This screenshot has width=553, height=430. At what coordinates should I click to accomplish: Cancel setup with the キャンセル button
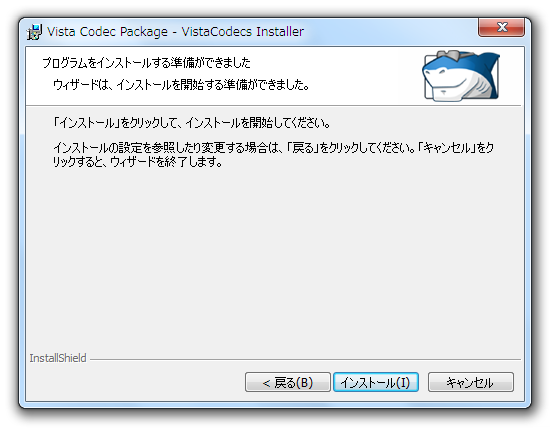pos(471,382)
